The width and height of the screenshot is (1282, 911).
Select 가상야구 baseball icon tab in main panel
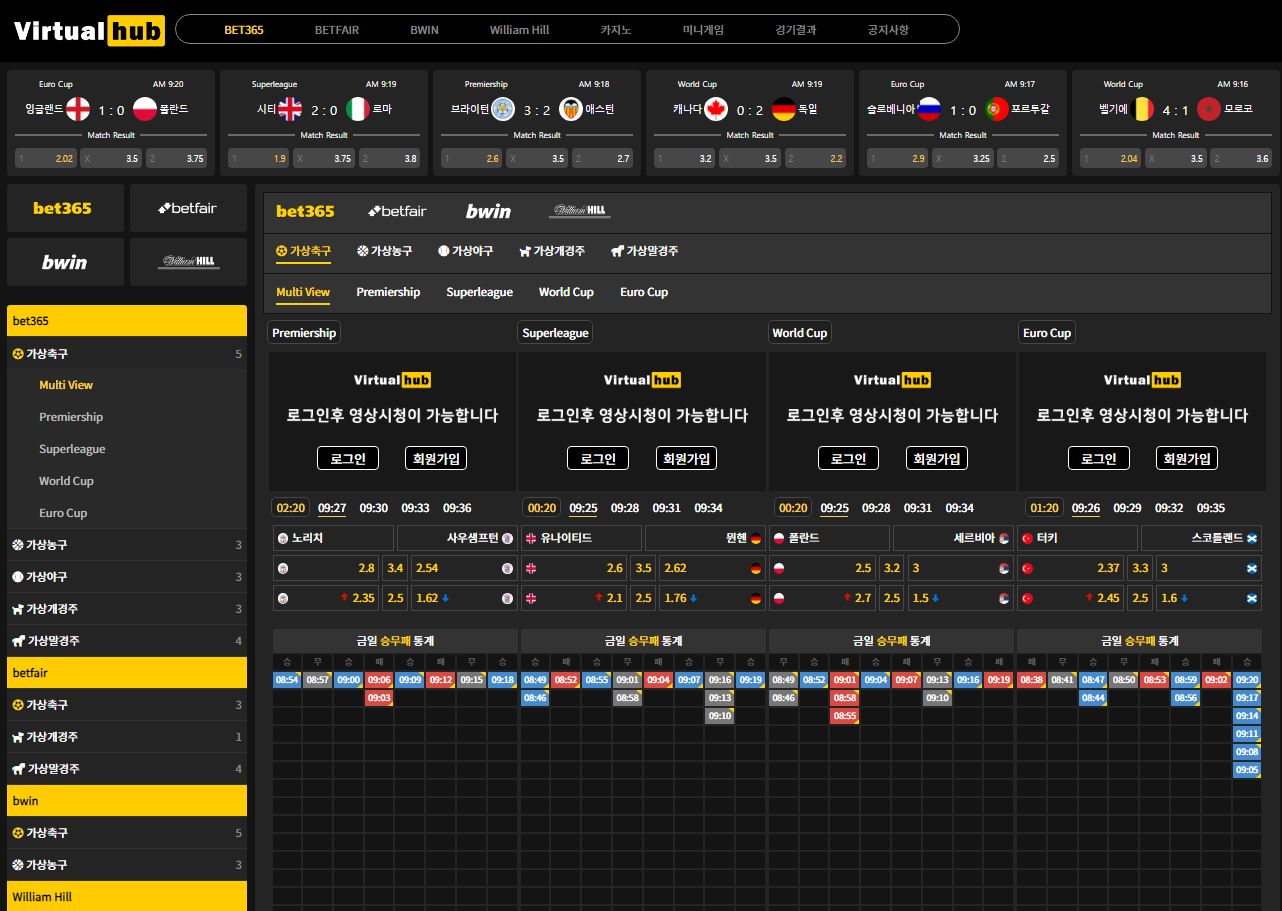pyautogui.click(x=465, y=251)
